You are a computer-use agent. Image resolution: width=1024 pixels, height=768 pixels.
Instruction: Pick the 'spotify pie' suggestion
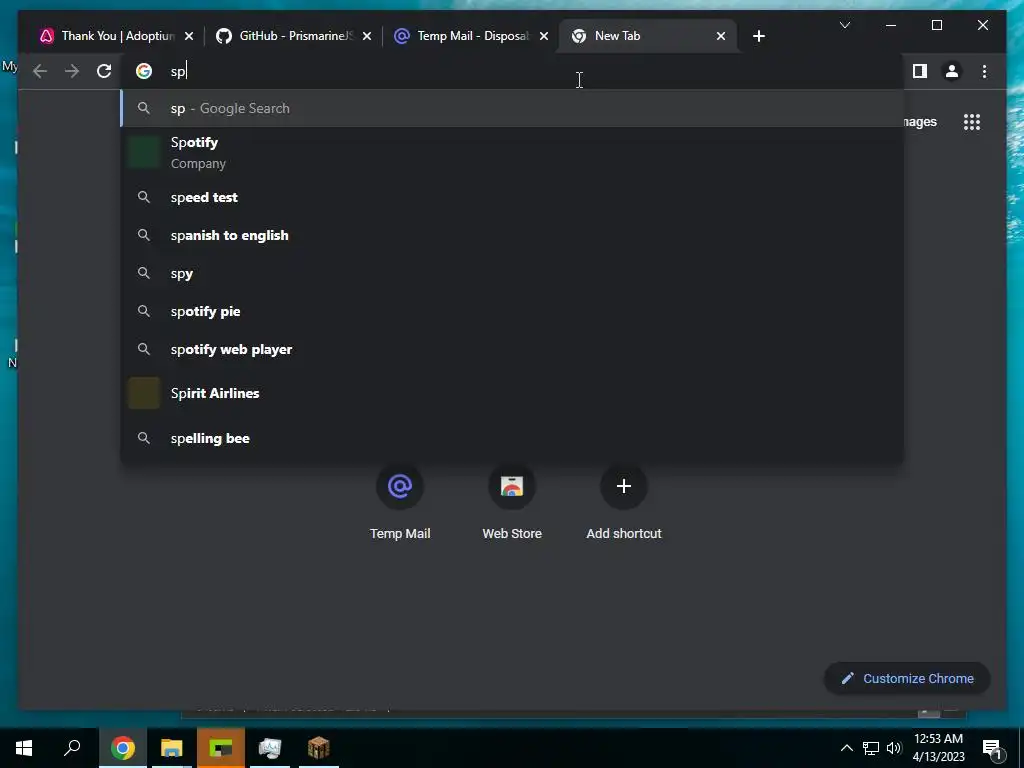coord(513,312)
